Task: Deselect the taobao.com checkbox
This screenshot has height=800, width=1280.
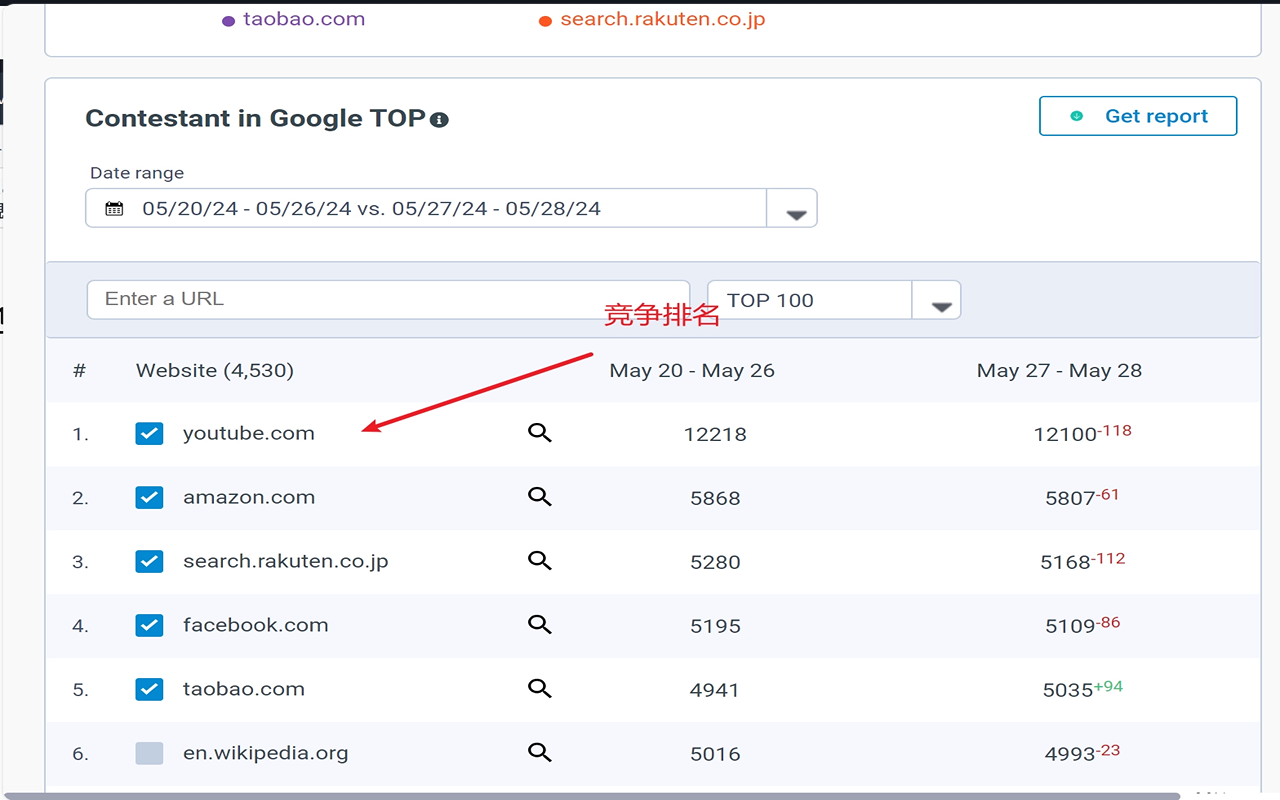Action: click(x=149, y=689)
